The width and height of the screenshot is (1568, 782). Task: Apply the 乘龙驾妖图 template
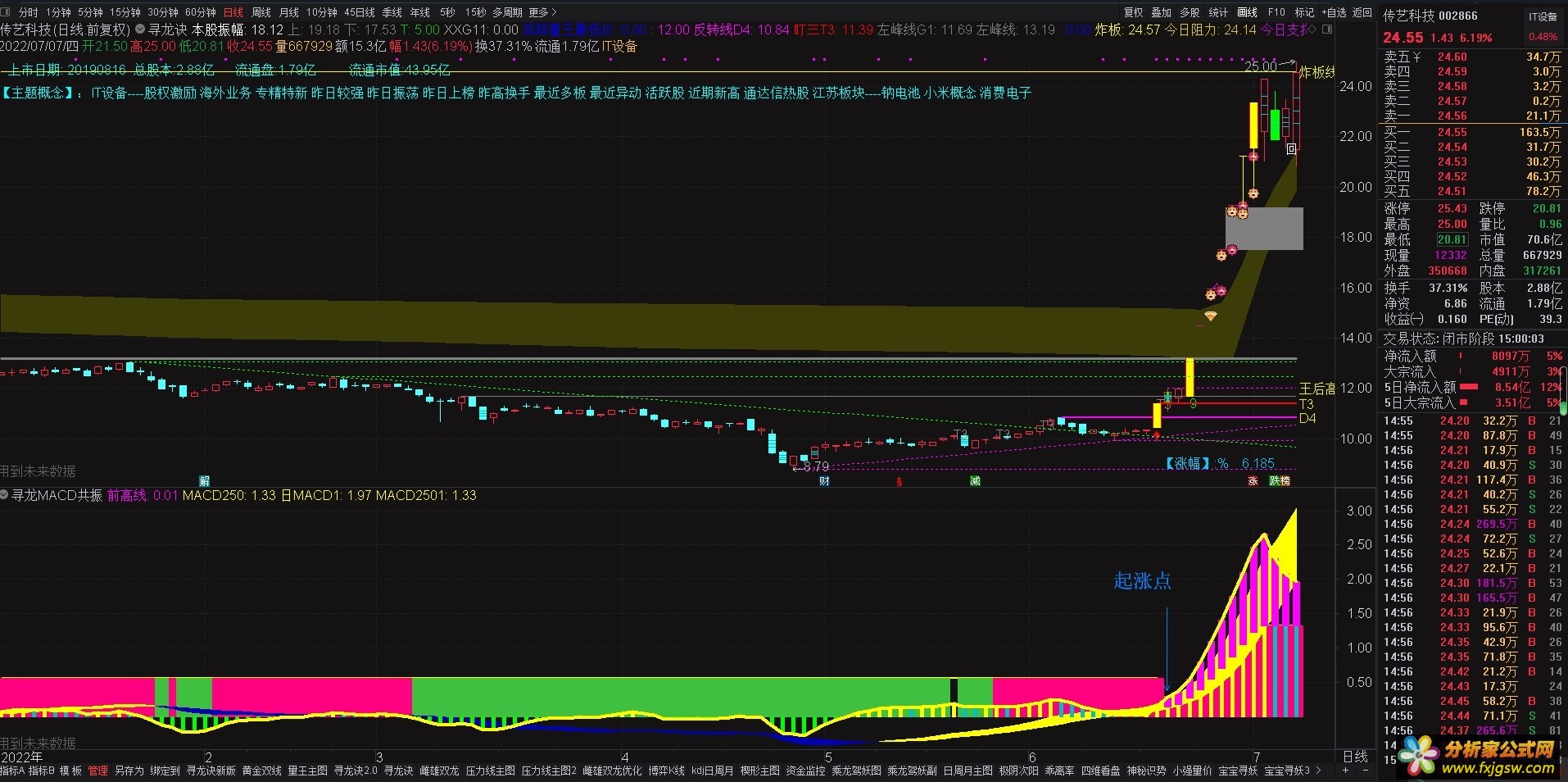tap(857, 771)
